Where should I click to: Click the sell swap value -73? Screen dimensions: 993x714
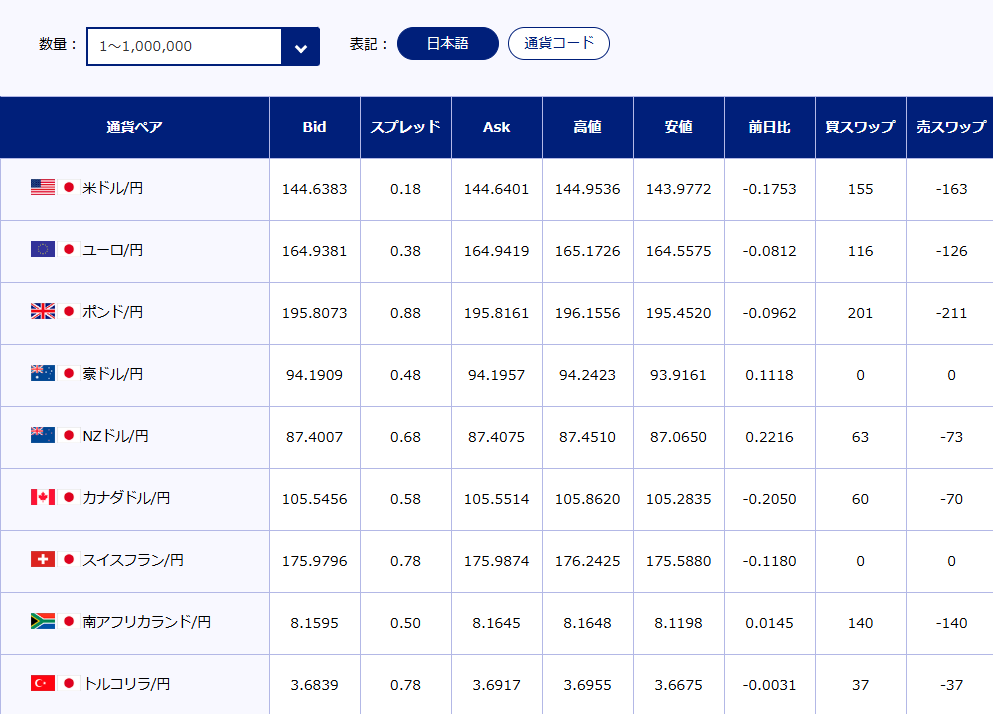(x=951, y=438)
